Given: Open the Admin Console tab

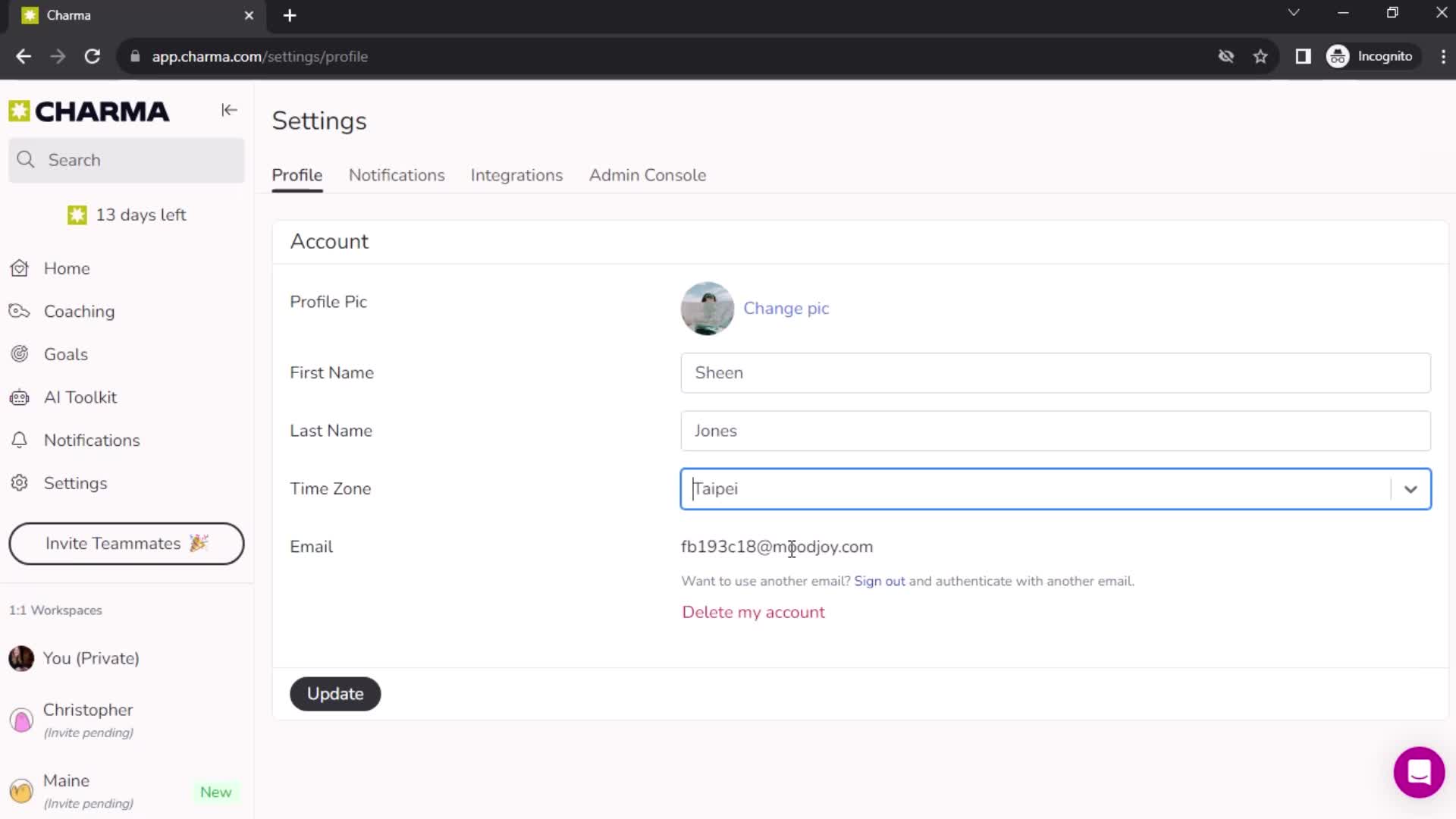Looking at the screenshot, I should click(x=648, y=175).
